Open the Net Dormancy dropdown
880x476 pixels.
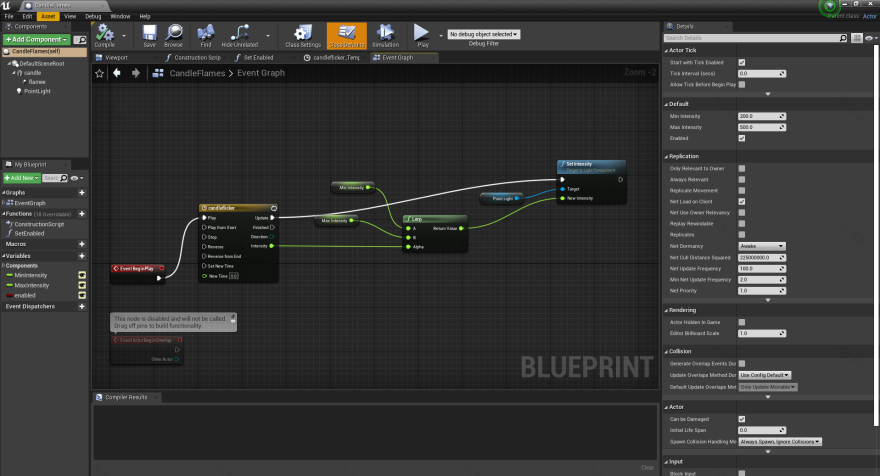761,246
